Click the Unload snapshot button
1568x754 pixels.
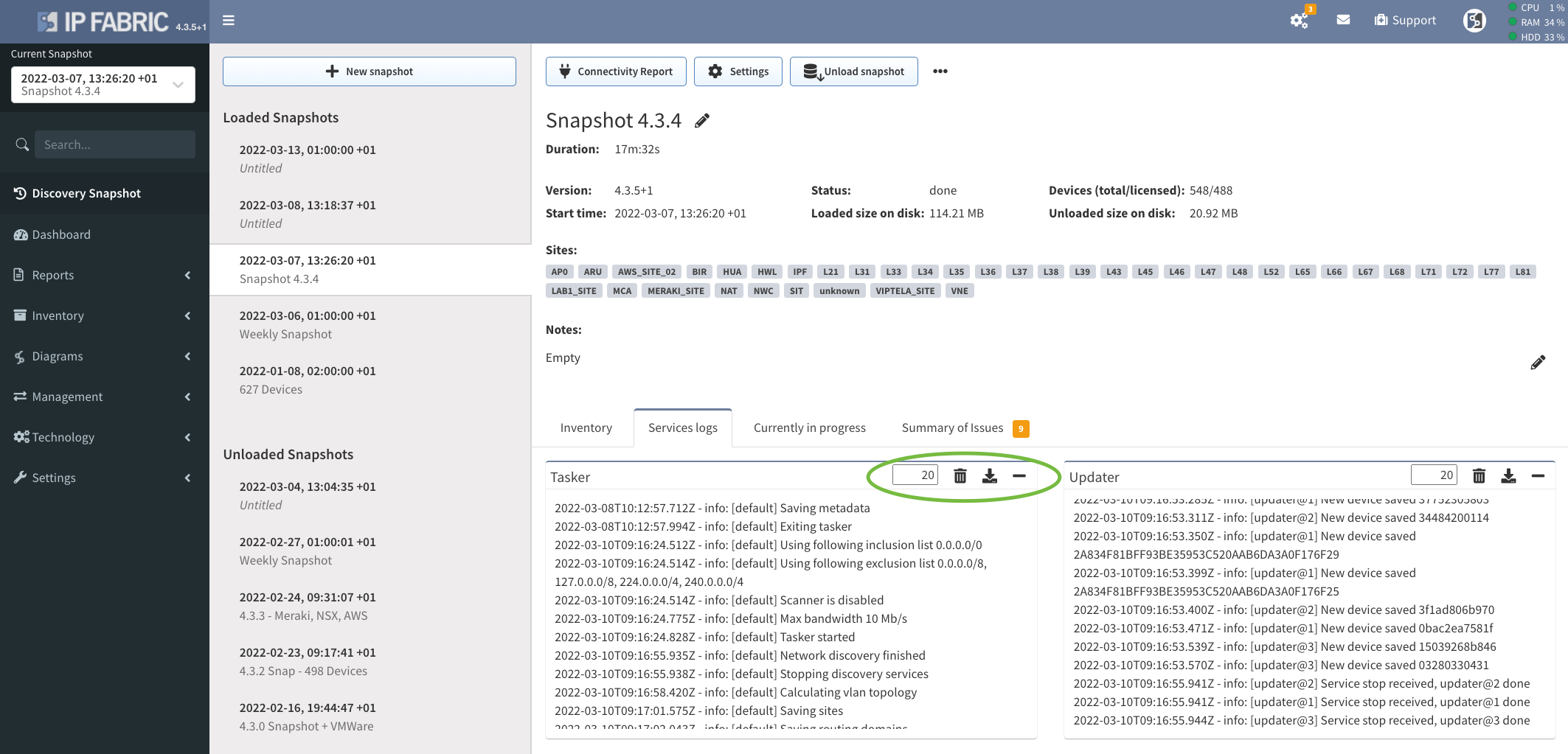[853, 71]
